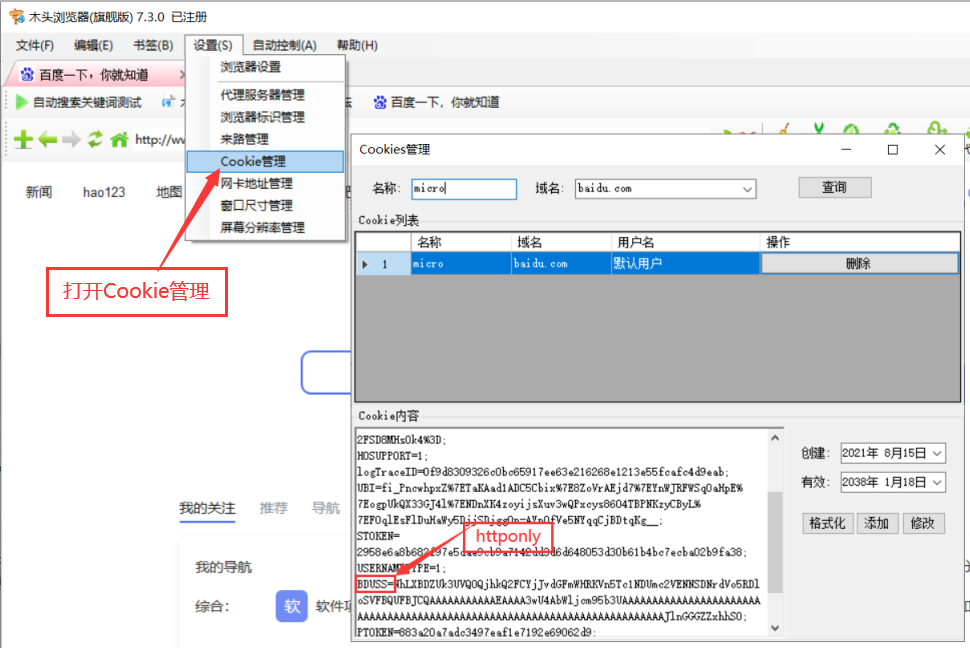
Task: Click the green back arrow icon
Action: [x=46, y=140]
